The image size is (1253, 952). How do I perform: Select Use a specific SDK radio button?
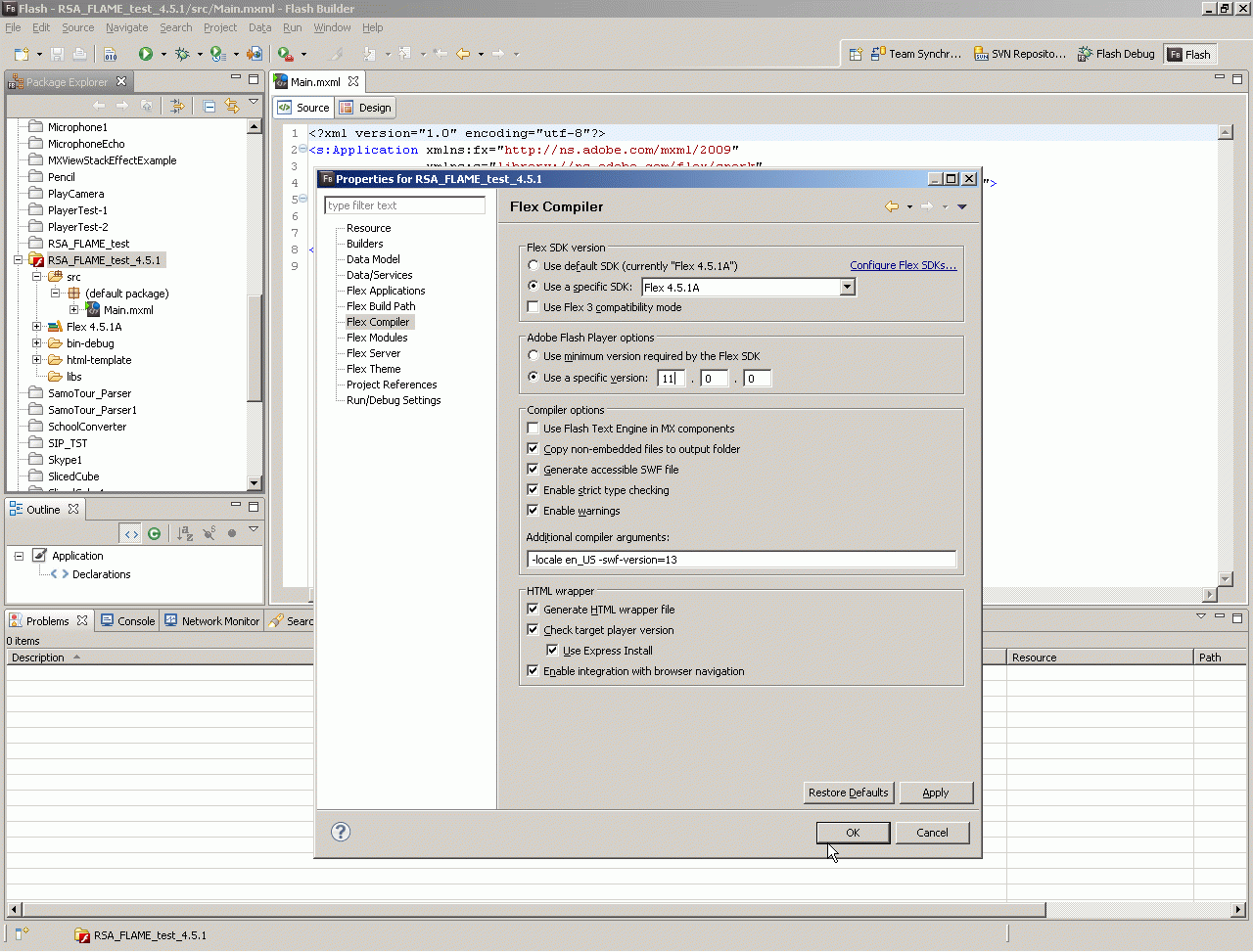tap(534, 287)
